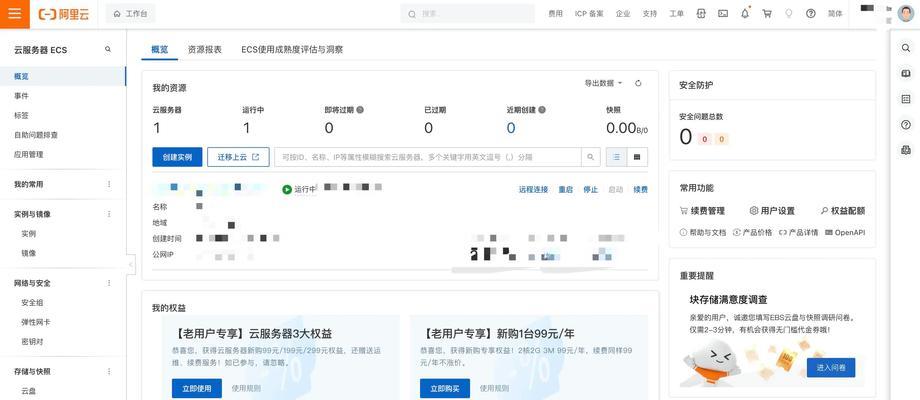Click 续费 for the instance
Image resolution: width=920 pixels, height=400 pixels.
(x=641, y=189)
